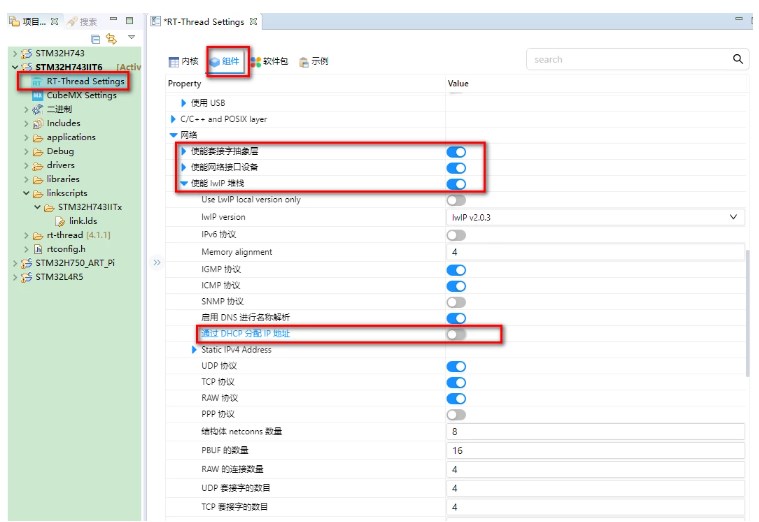The image size is (759, 522).
Task: Close the RT-Thread Settings editor tab
Action: click(253, 22)
